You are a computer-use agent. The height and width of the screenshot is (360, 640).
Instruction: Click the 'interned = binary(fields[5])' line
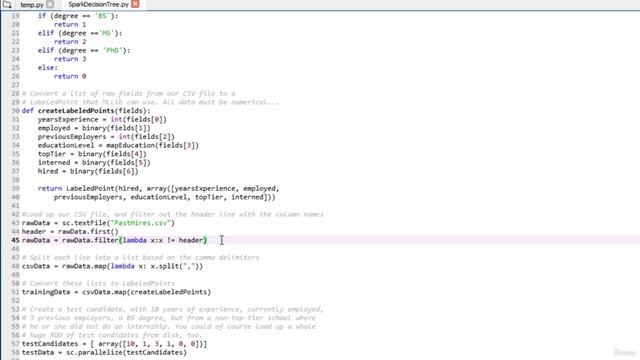[x=94, y=162]
